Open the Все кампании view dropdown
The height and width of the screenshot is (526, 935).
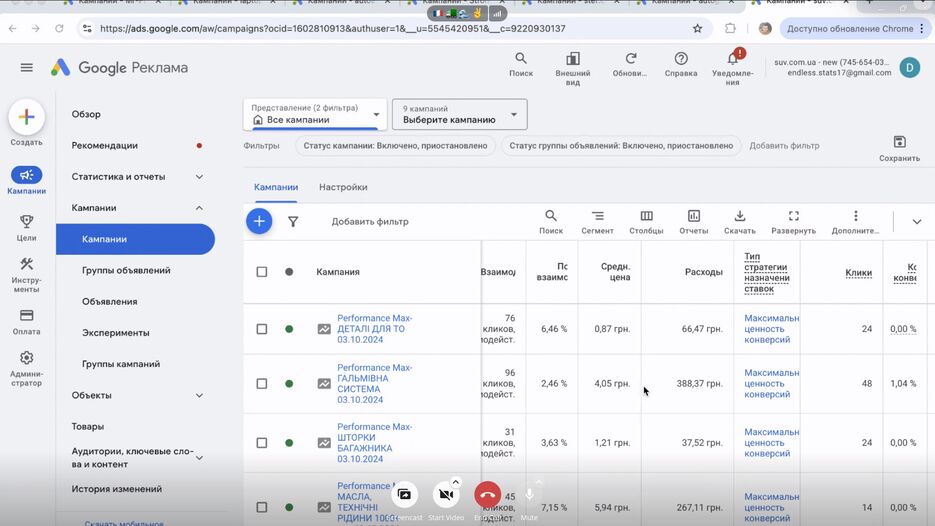point(315,114)
